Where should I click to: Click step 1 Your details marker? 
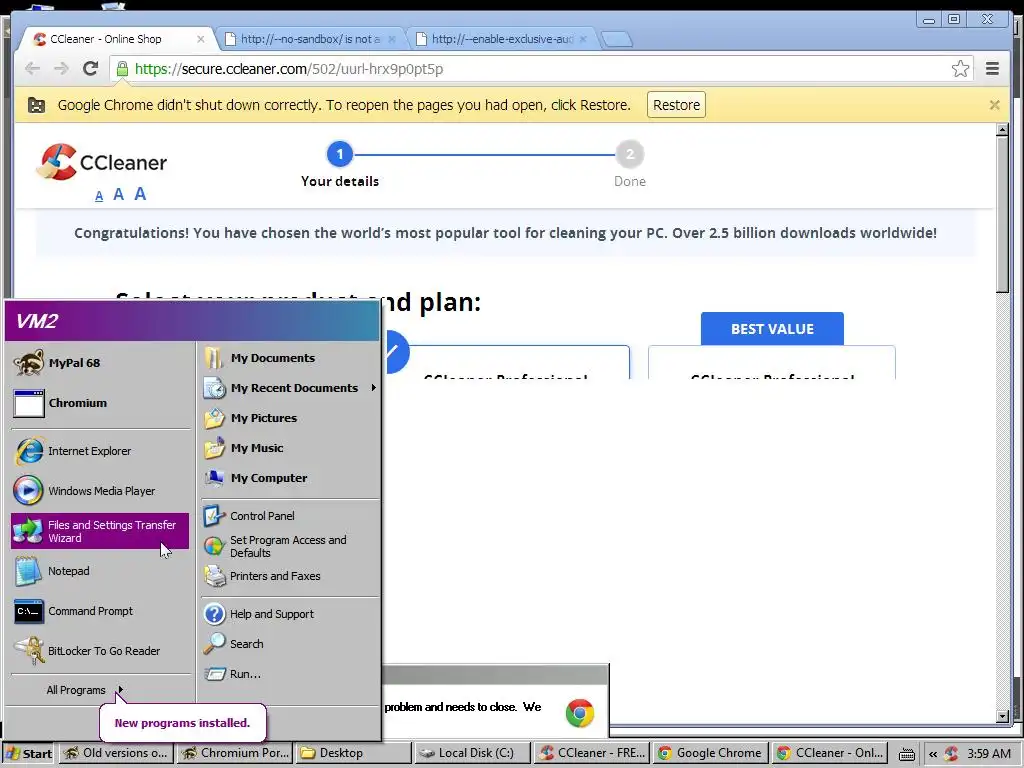[340, 155]
